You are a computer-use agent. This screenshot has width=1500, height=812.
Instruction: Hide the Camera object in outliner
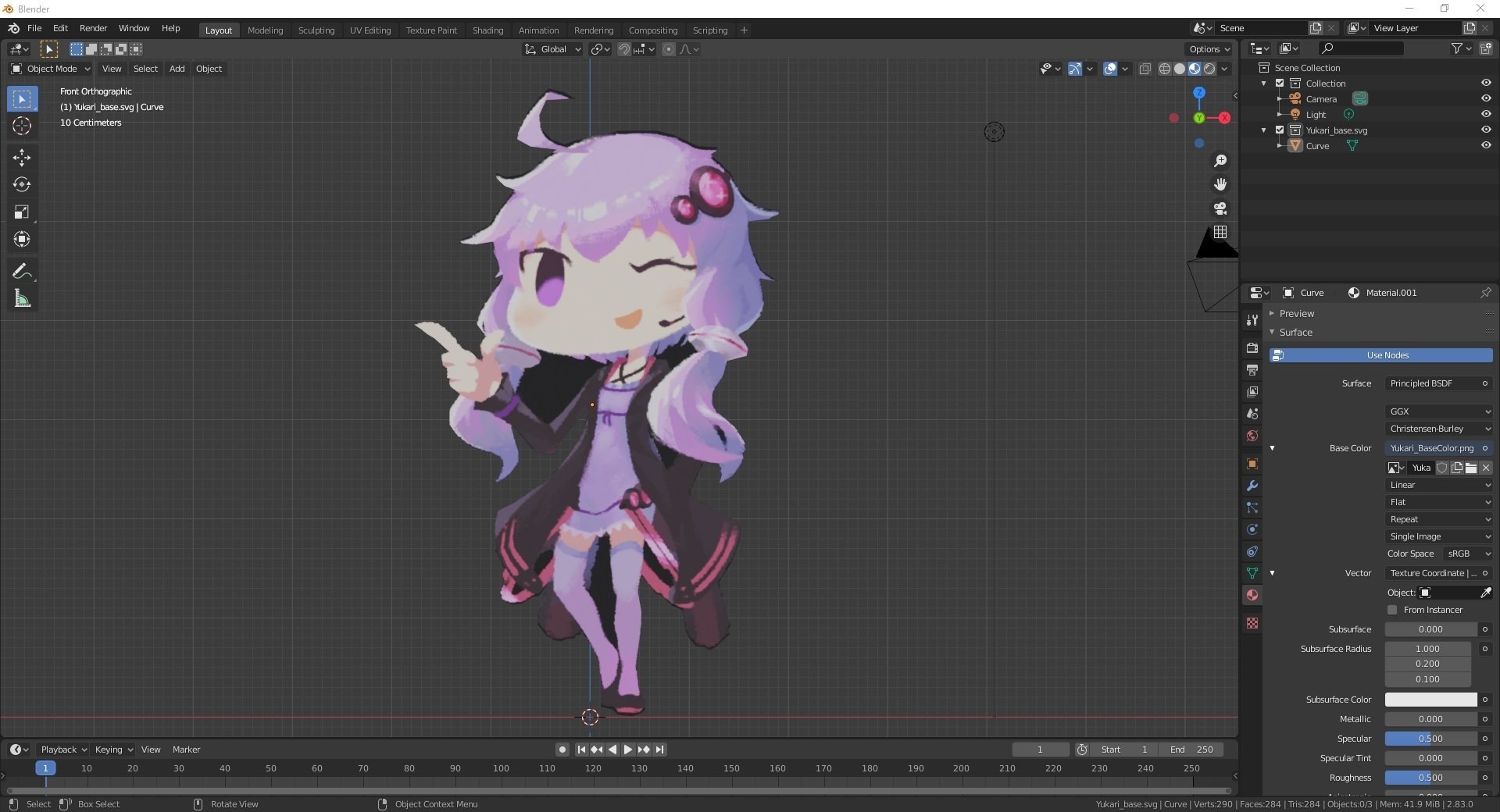[1486, 98]
